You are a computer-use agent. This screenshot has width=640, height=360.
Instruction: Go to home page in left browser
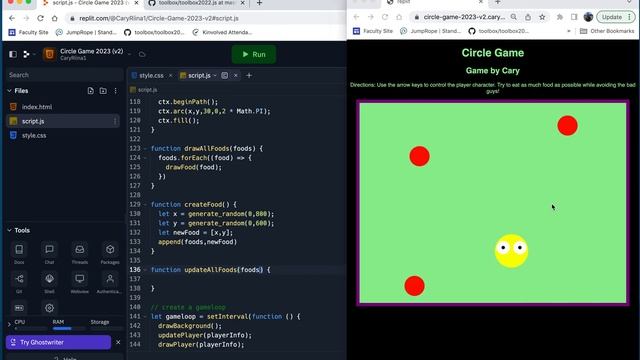tap(55, 18)
